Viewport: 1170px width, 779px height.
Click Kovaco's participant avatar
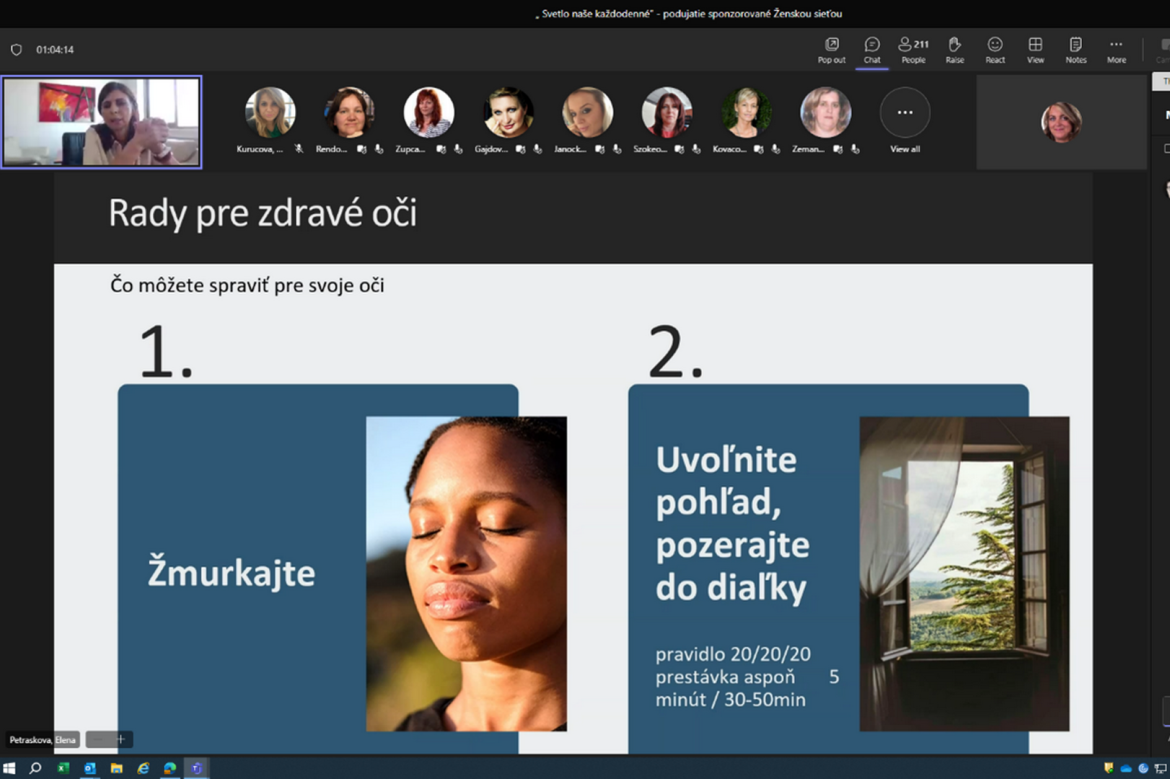pyautogui.click(x=746, y=112)
